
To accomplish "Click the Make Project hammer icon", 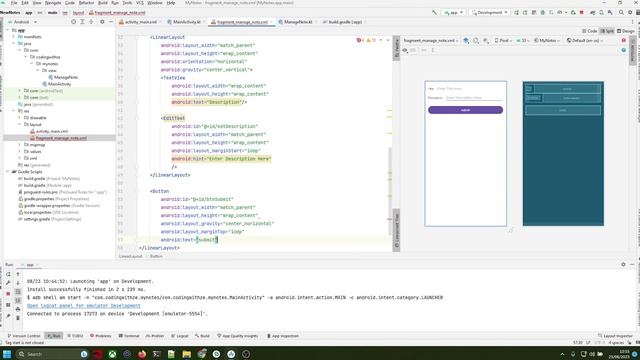I will click(x=434, y=13).
